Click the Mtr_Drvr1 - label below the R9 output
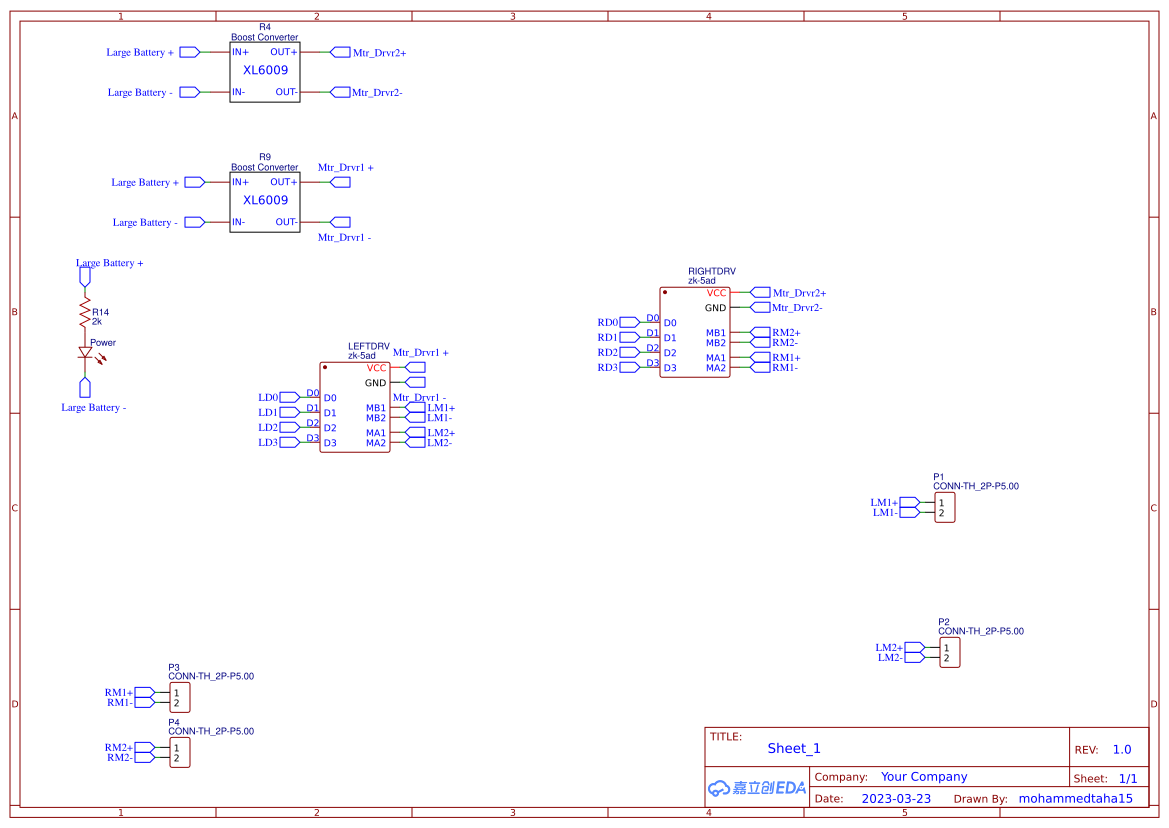 coord(344,238)
